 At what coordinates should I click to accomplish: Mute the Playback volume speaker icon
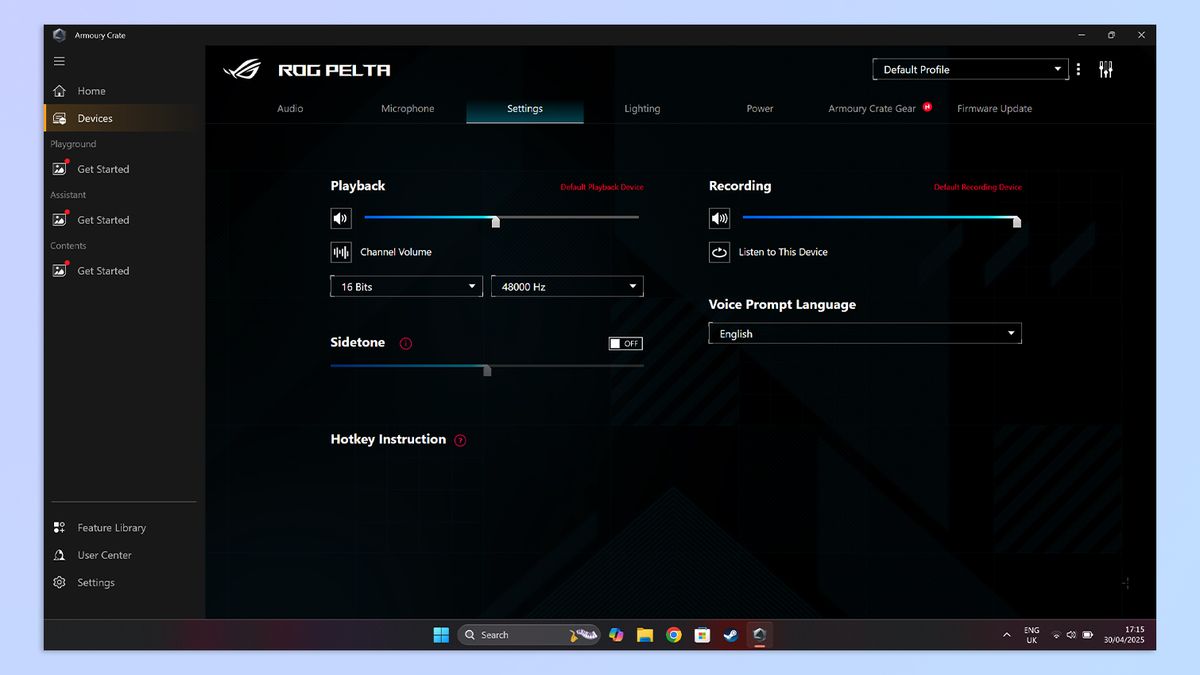pos(340,218)
